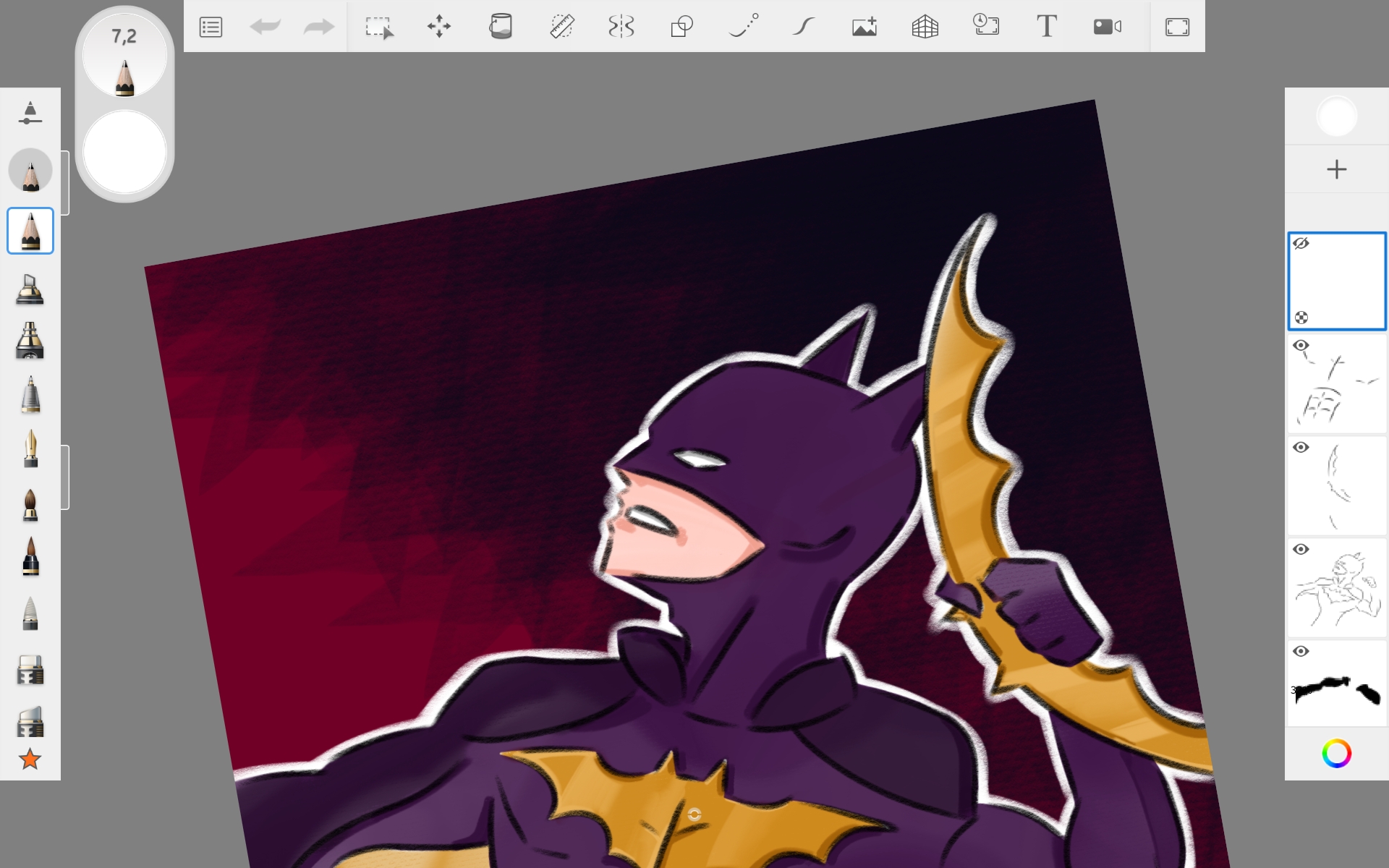Open the Ruler guides tool
Viewport: 1389px width, 868px height.
pyautogui.click(x=561, y=27)
